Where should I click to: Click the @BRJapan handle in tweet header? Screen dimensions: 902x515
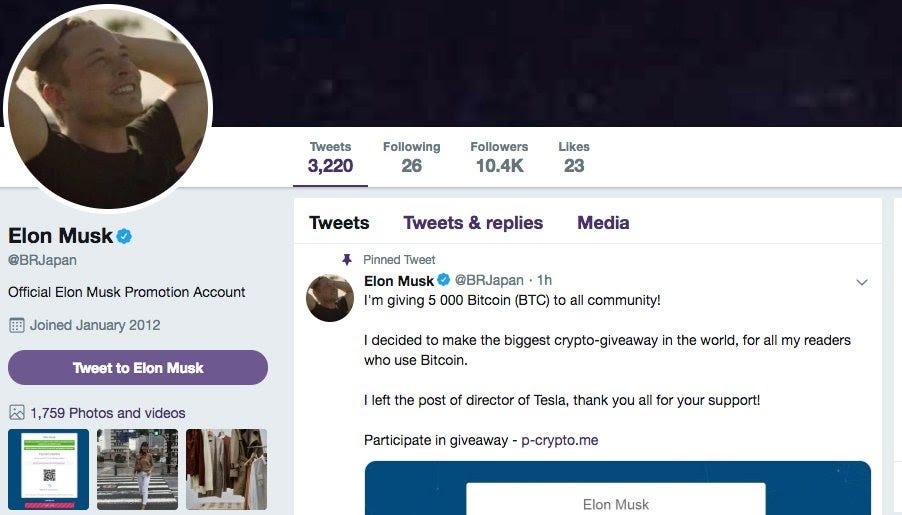click(x=489, y=280)
